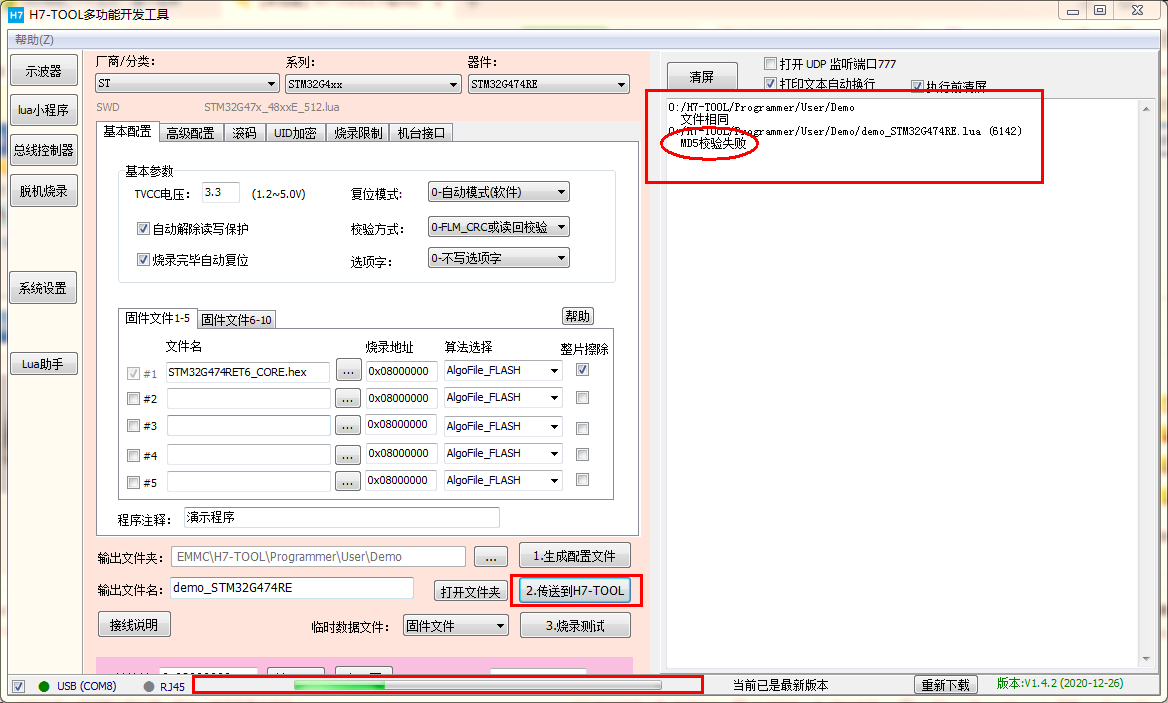This screenshot has width=1168, height=703.
Task: Open 系列 dropdown showing STM32G4xx
Action: click(x=373, y=84)
